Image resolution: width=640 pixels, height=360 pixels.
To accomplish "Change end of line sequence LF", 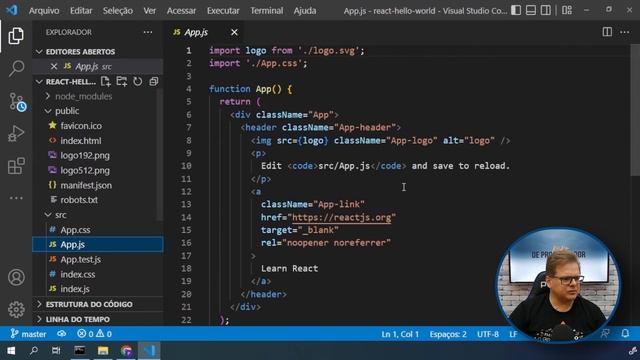I will click(x=513, y=334).
